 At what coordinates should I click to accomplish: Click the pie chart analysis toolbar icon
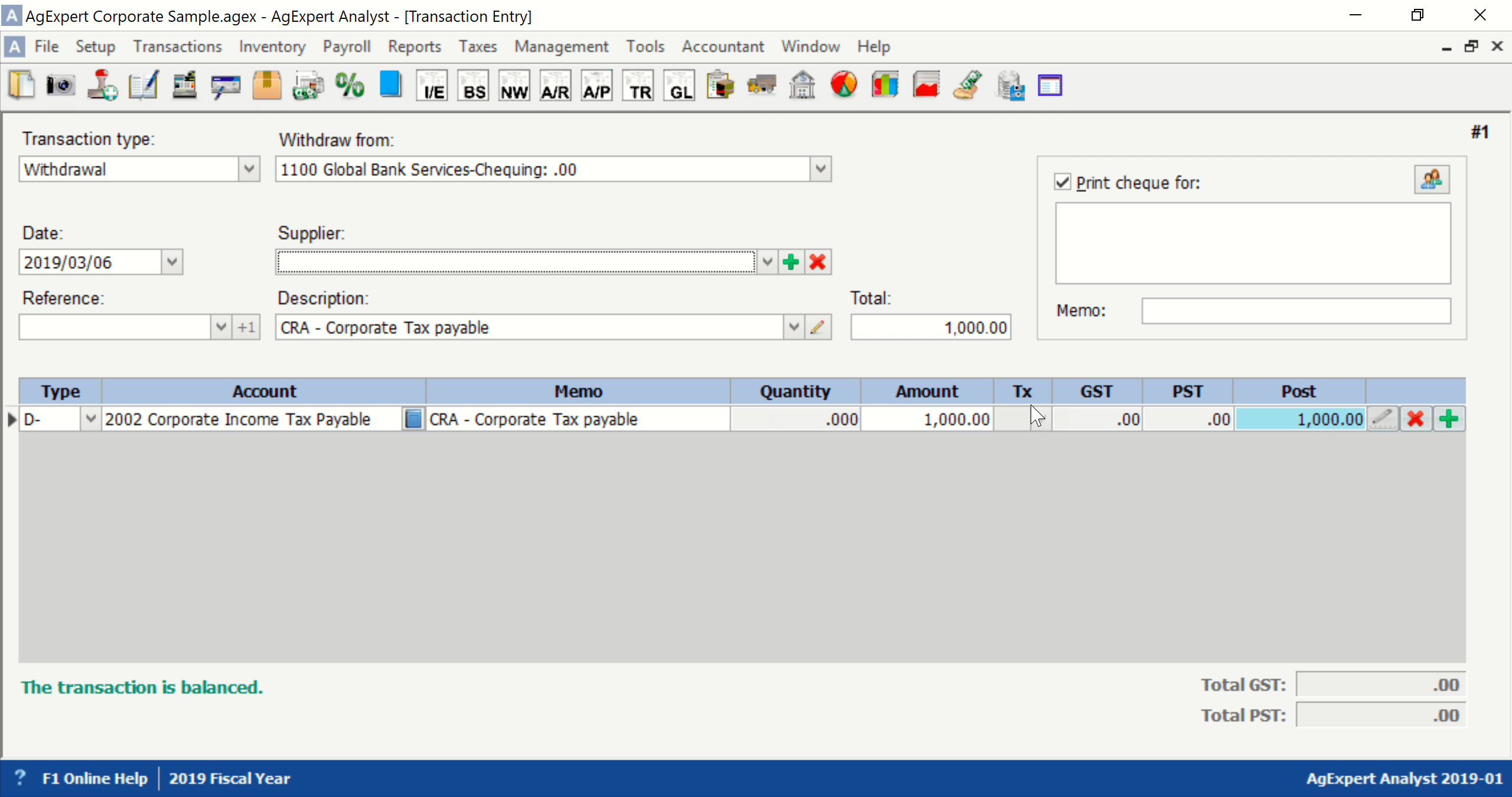point(843,85)
